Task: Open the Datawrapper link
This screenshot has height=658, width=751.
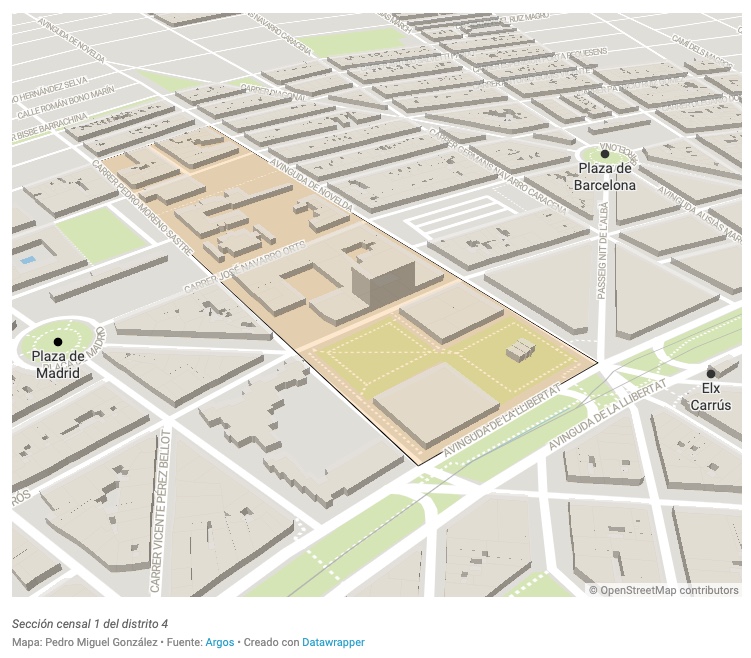Action: (333, 642)
